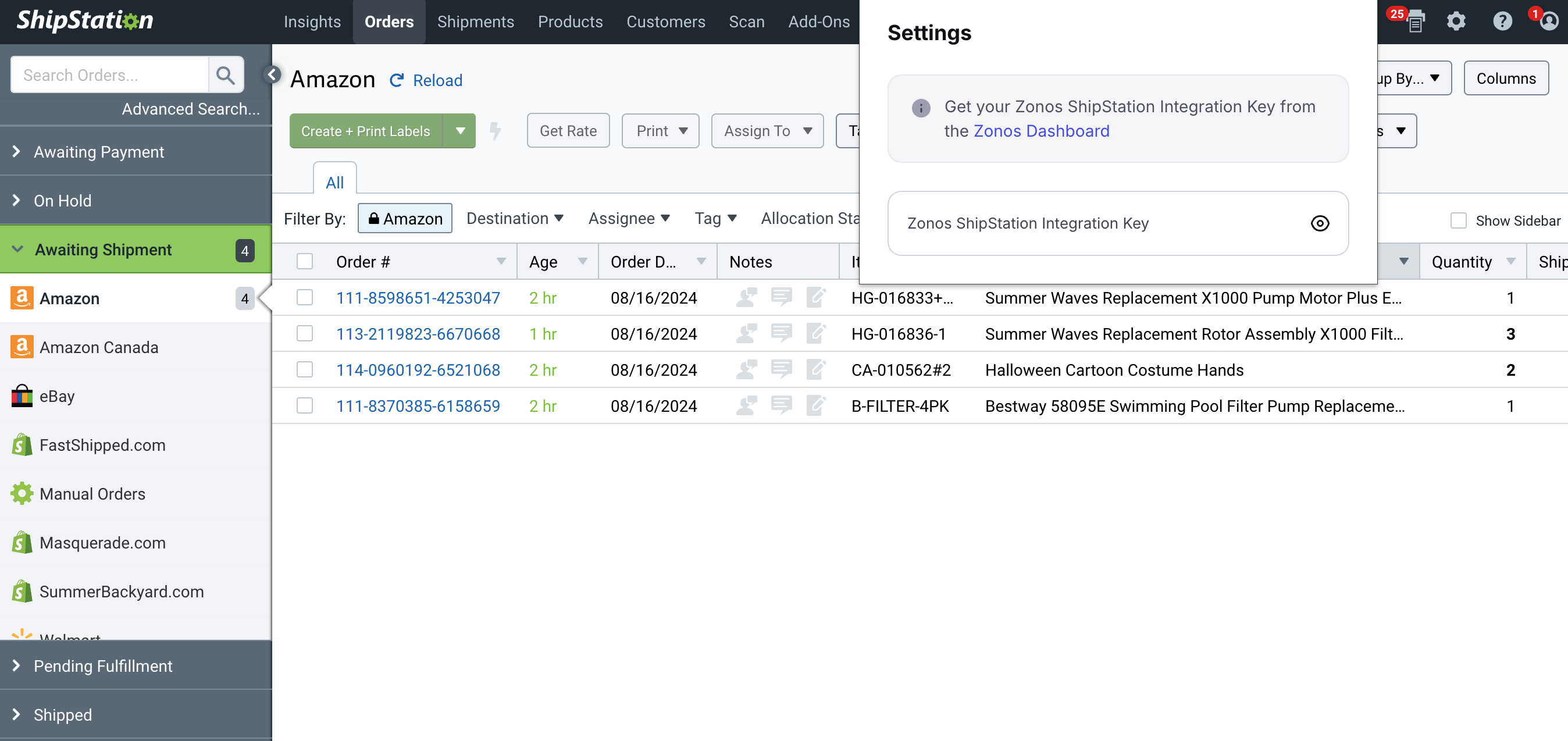Select the order checkbox for row 111-8598651-4253047

point(305,297)
